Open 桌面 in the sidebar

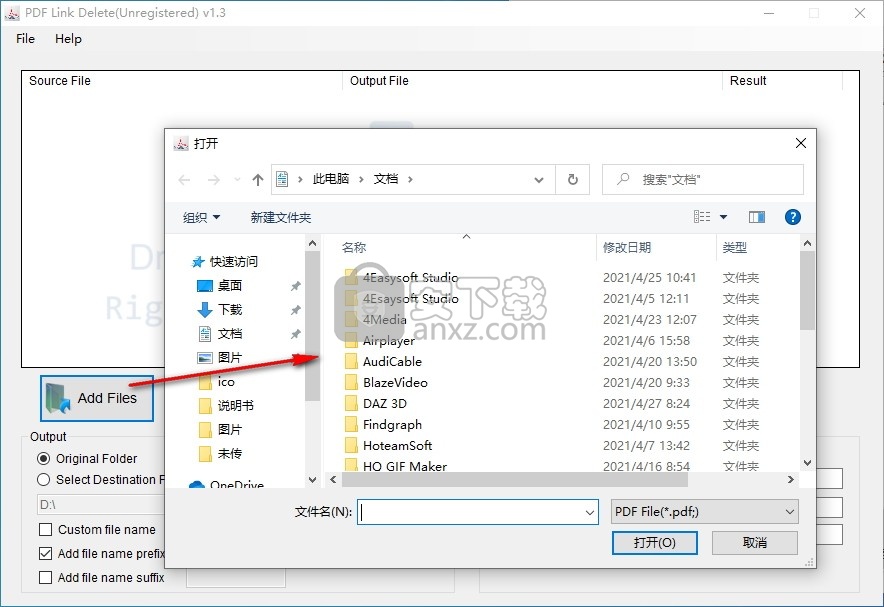coord(230,286)
